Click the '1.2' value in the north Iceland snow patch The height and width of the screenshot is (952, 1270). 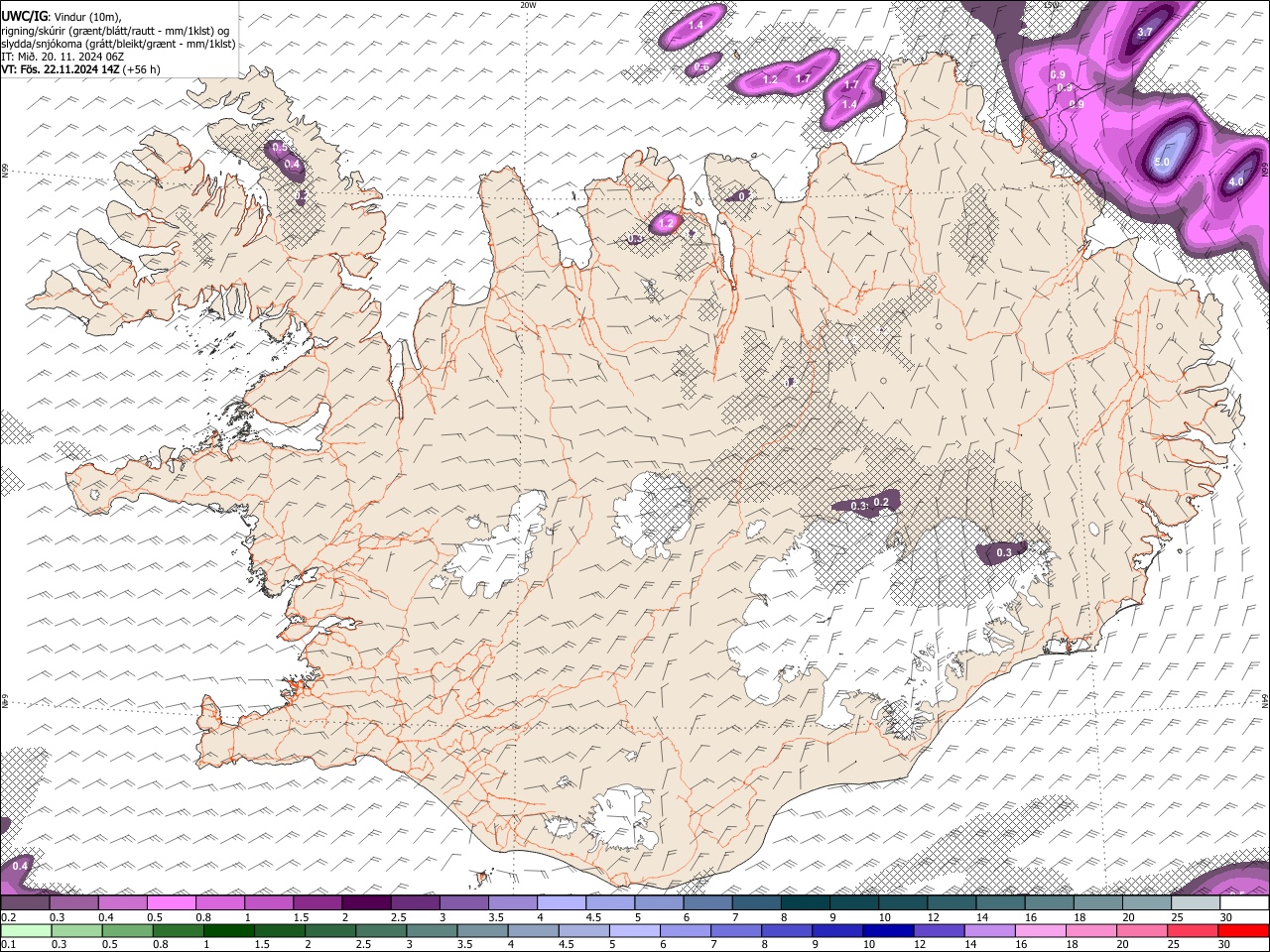[667, 223]
